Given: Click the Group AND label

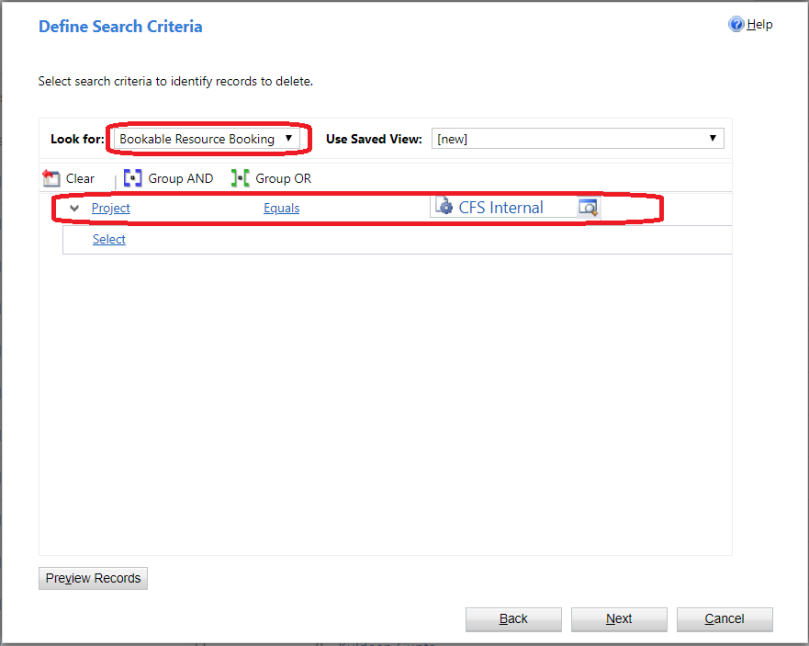Looking at the screenshot, I should pyautogui.click(x=181, y=179).
